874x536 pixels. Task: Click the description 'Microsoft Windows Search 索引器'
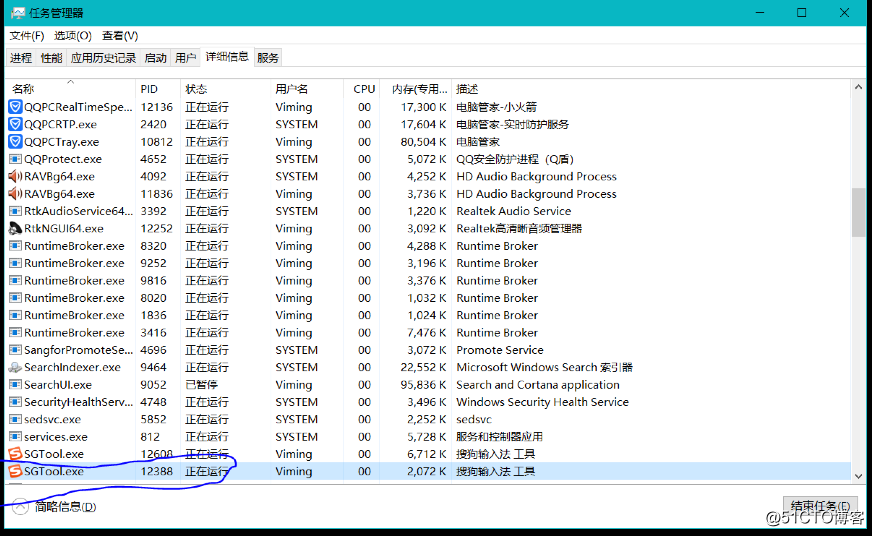pos(545,367)
